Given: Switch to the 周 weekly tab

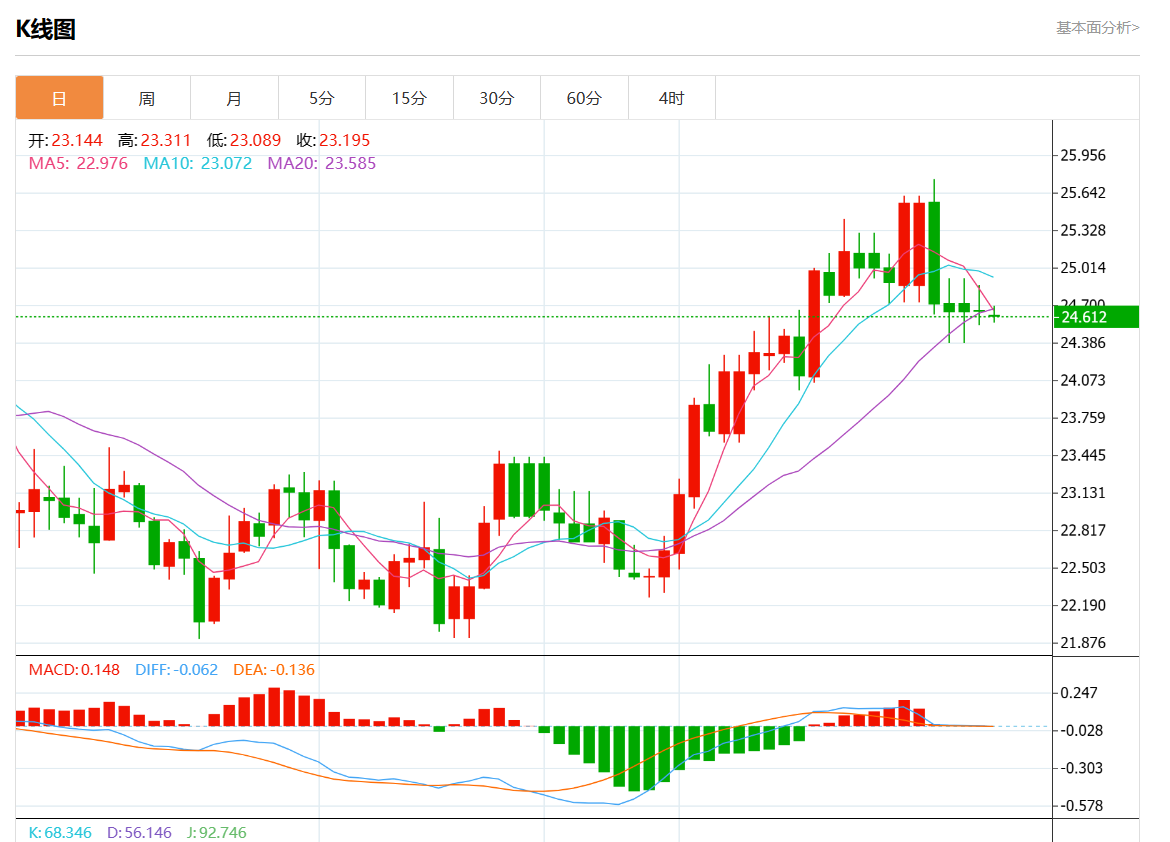Looking at the screenshot, I should pos(146,98).
